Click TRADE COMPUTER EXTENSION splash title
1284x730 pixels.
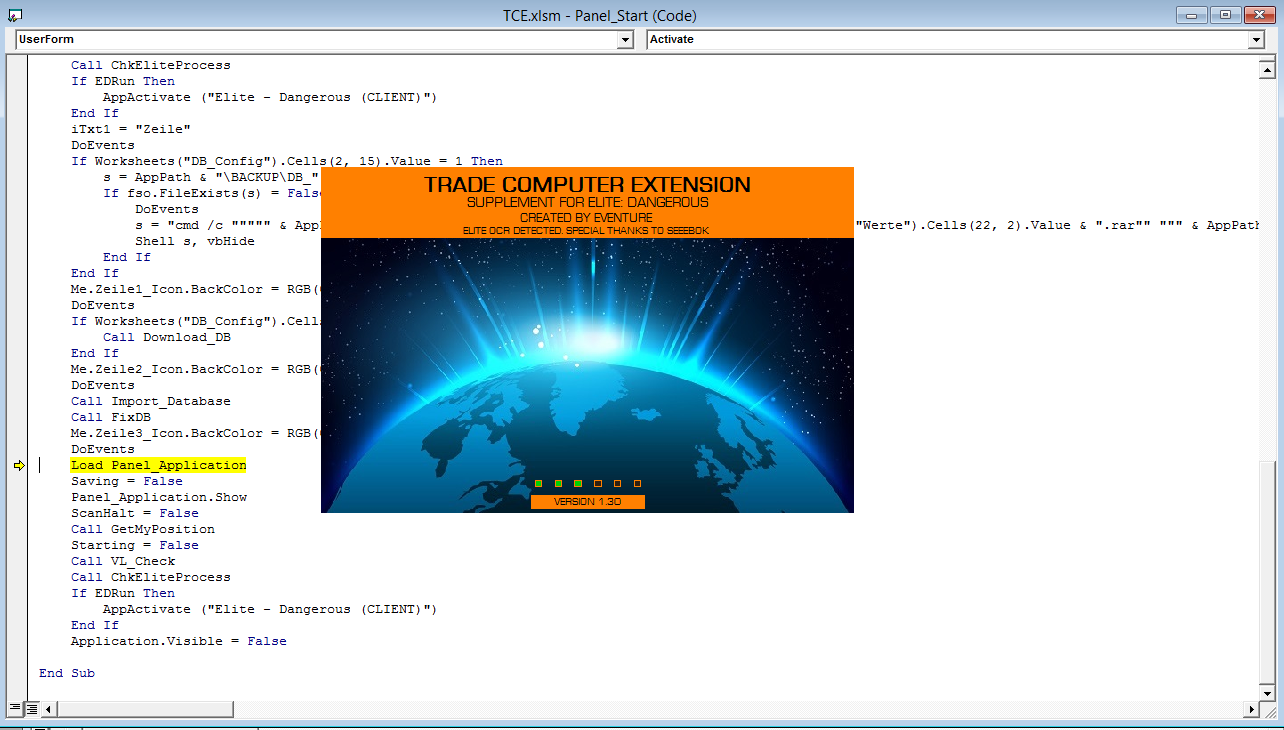tap(587, 184)
